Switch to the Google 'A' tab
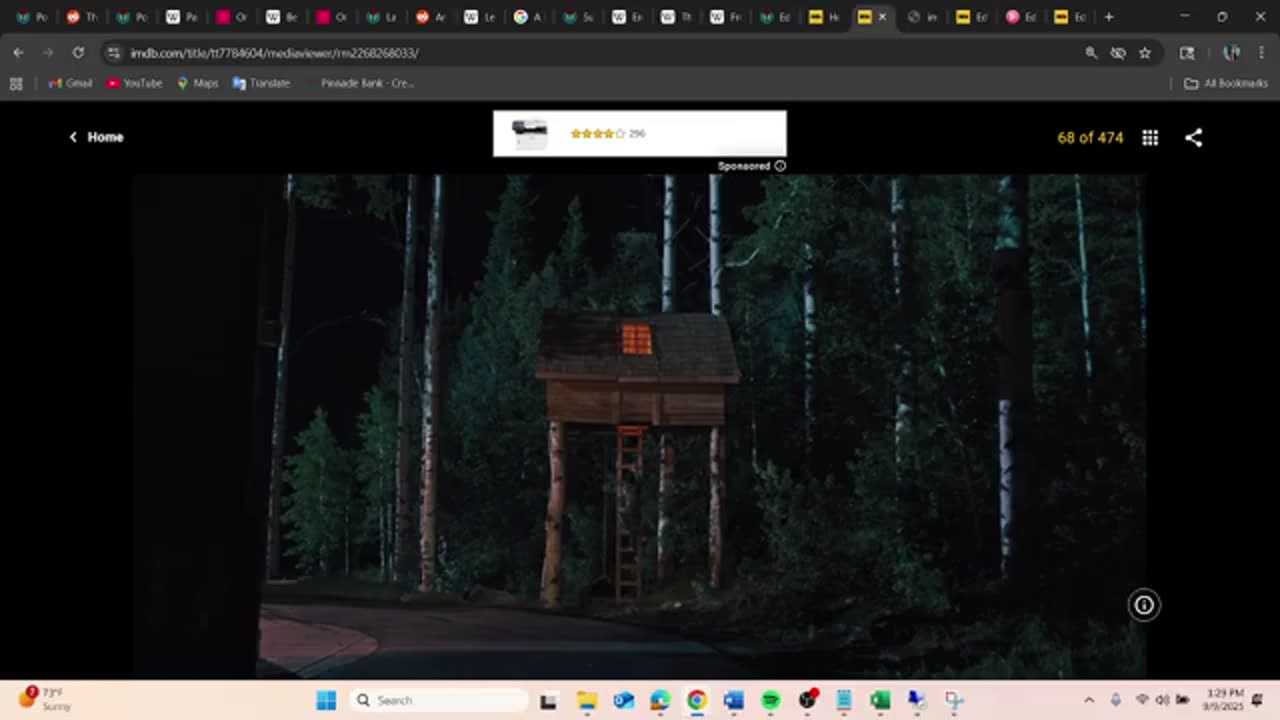The height and width of the screenshot is (720, 1280). coord(530,17)
